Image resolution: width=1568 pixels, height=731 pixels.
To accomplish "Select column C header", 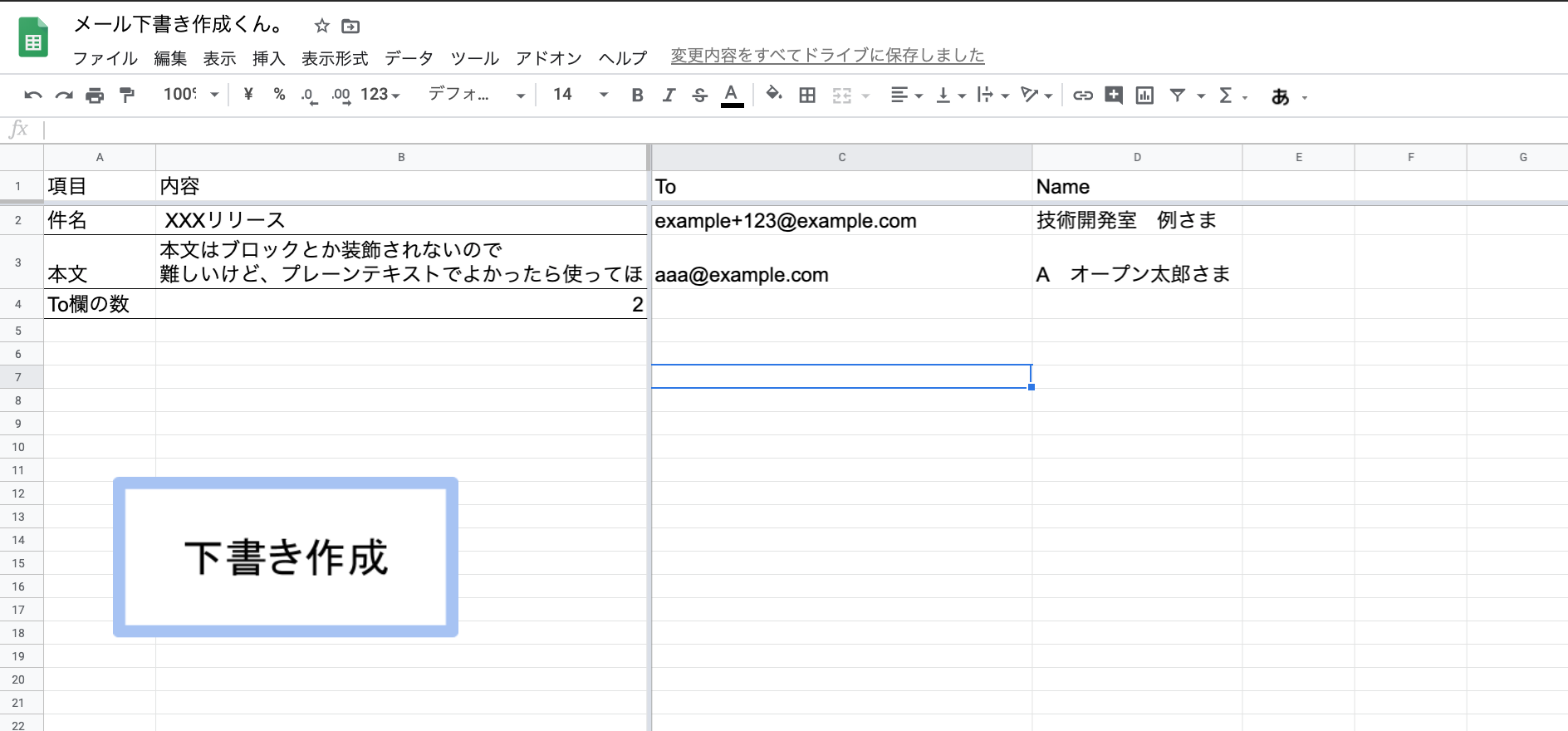I will coord(841,157).
